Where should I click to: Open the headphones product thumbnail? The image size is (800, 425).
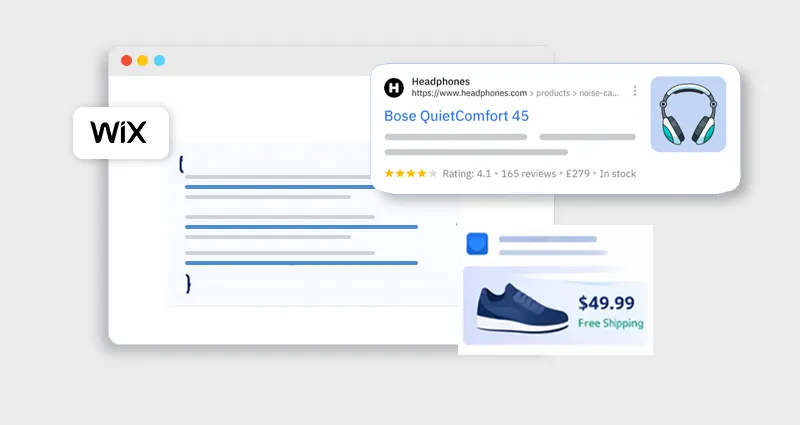point(688,114)
